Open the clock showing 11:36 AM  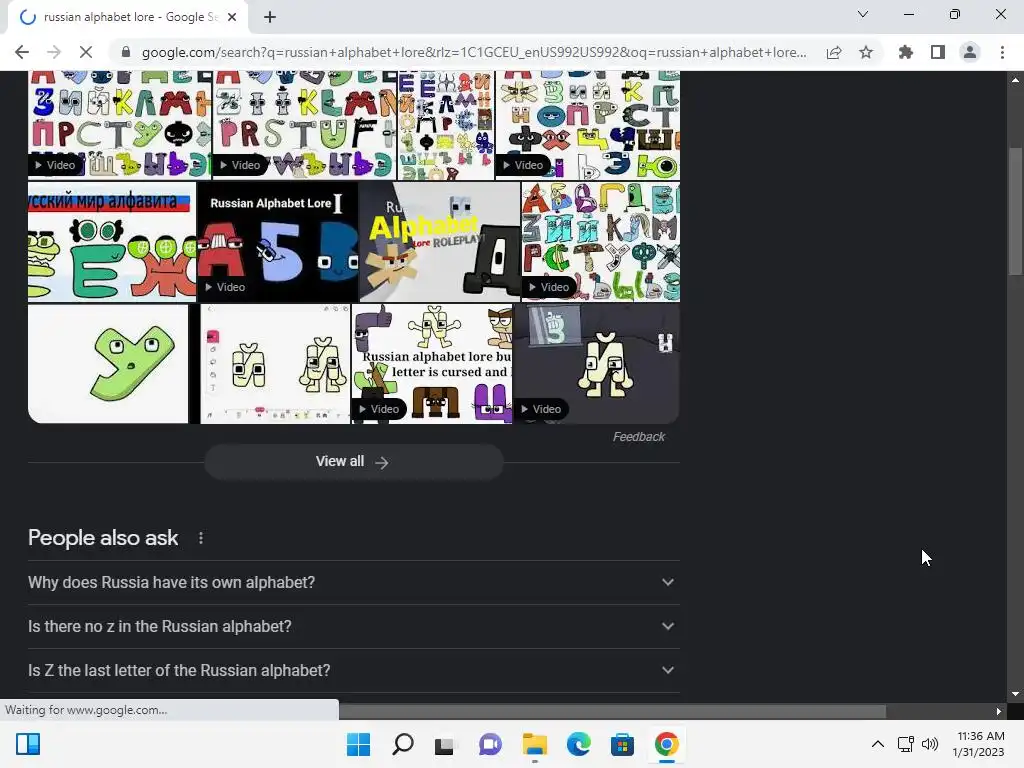pos(978,744)
